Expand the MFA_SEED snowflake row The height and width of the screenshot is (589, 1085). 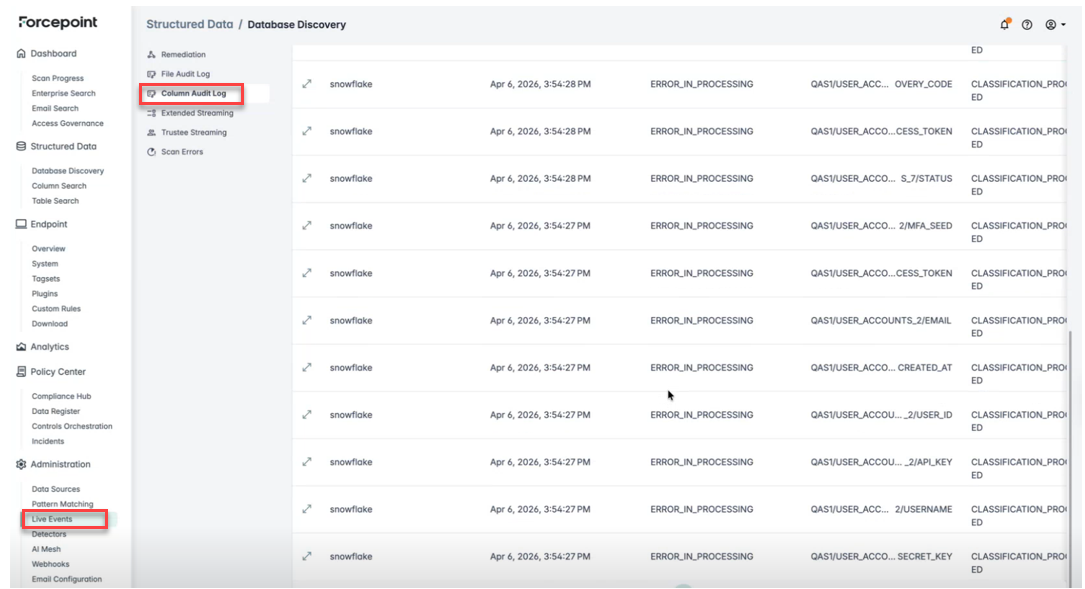point(307,226)
